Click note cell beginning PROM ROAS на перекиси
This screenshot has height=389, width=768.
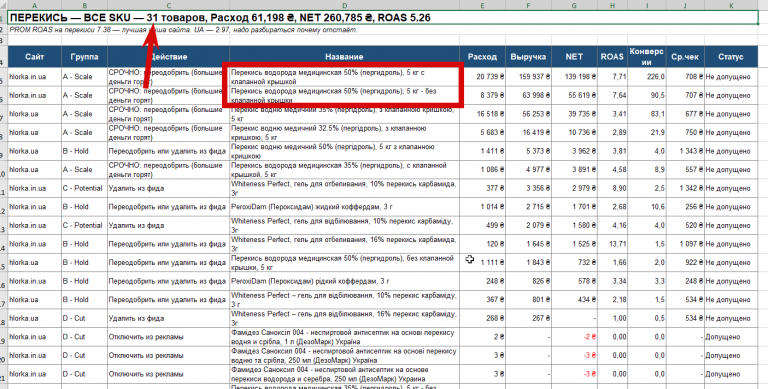click(x=184, y=30)
